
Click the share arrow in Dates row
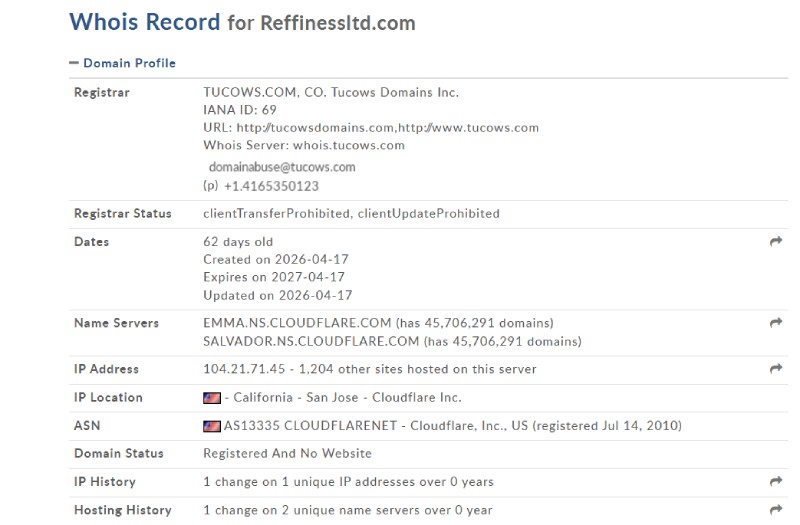(776, 241)
